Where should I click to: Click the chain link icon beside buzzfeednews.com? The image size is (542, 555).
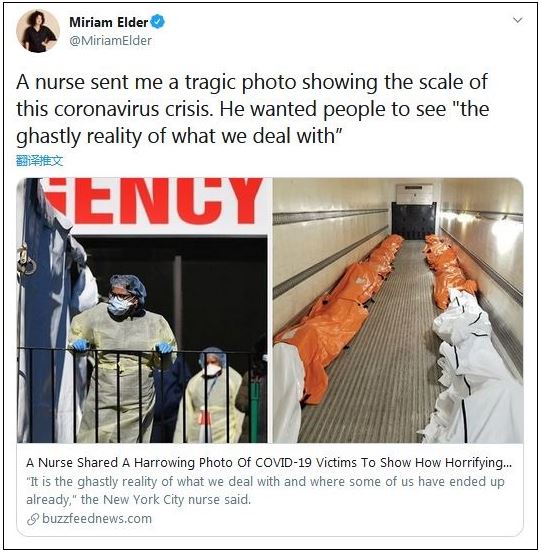[33, 519]
